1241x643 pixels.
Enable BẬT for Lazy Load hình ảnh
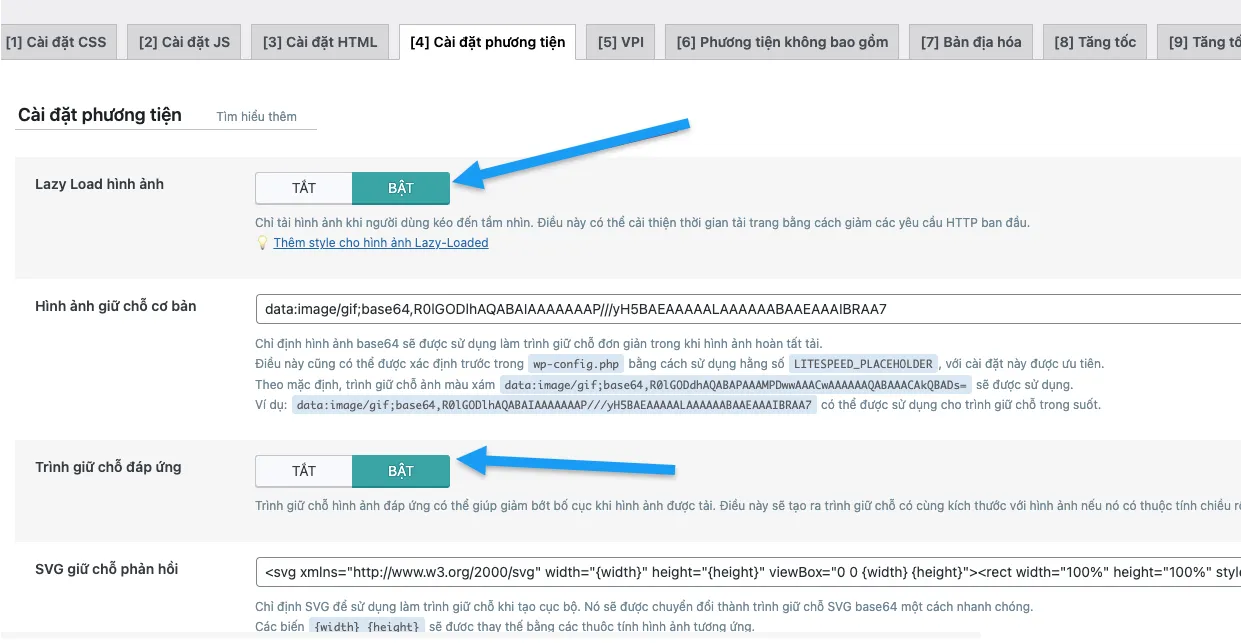400,187
